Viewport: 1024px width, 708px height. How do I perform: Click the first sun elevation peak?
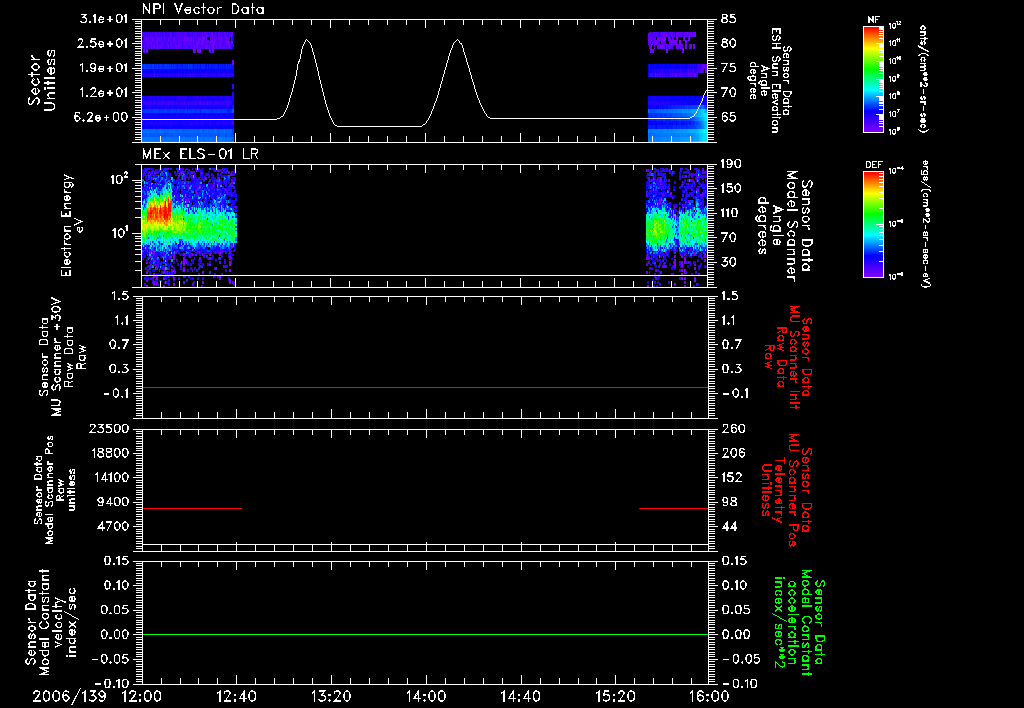click(307, 41)
